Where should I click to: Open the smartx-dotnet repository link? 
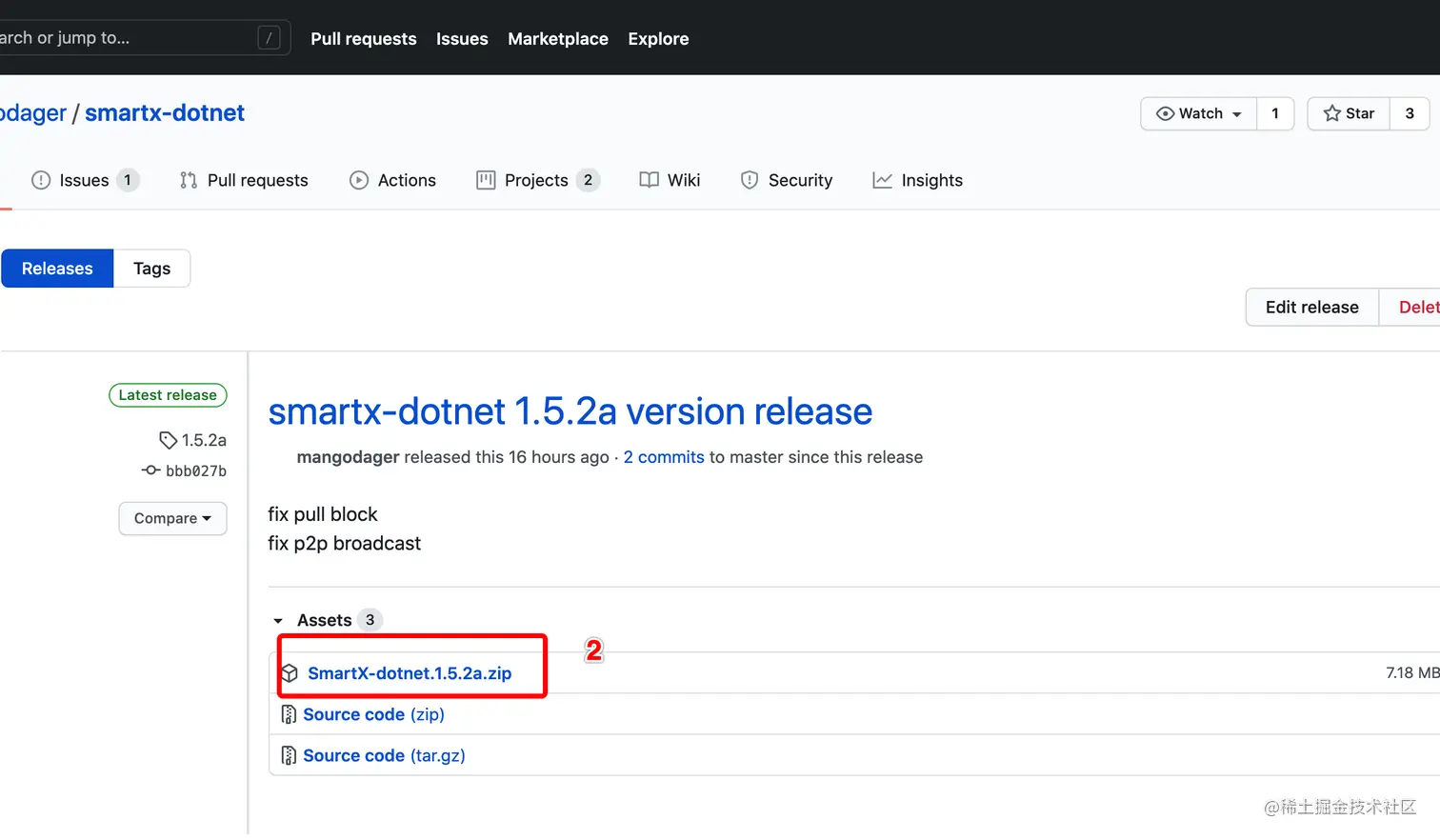[165, 112]
